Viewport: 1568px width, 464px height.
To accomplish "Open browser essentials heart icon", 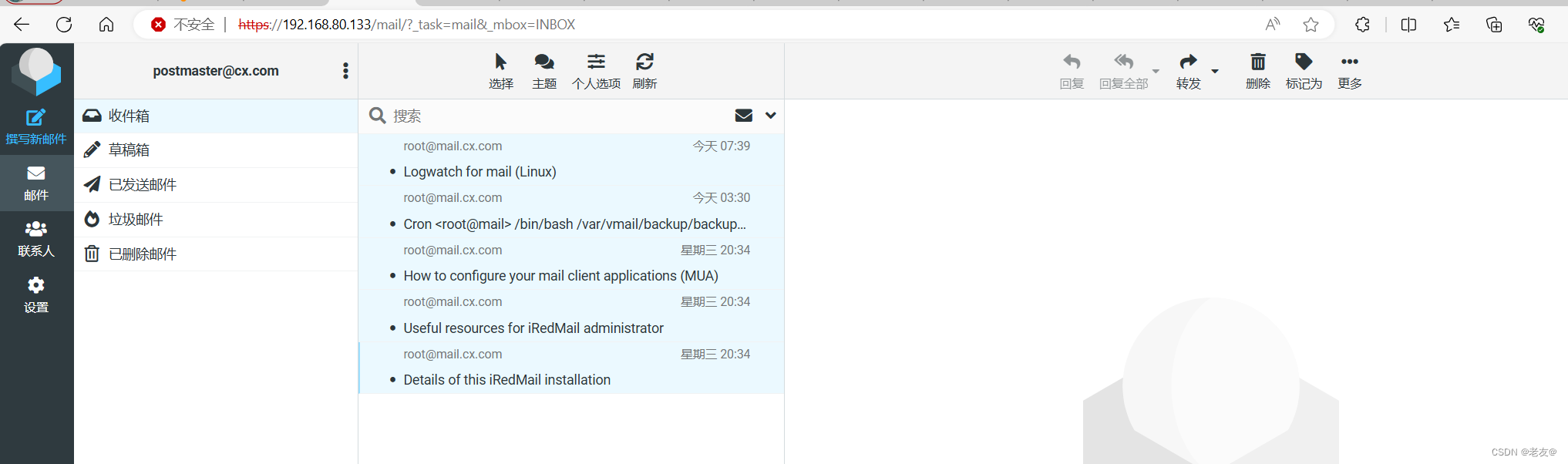I will [1536, 25].
